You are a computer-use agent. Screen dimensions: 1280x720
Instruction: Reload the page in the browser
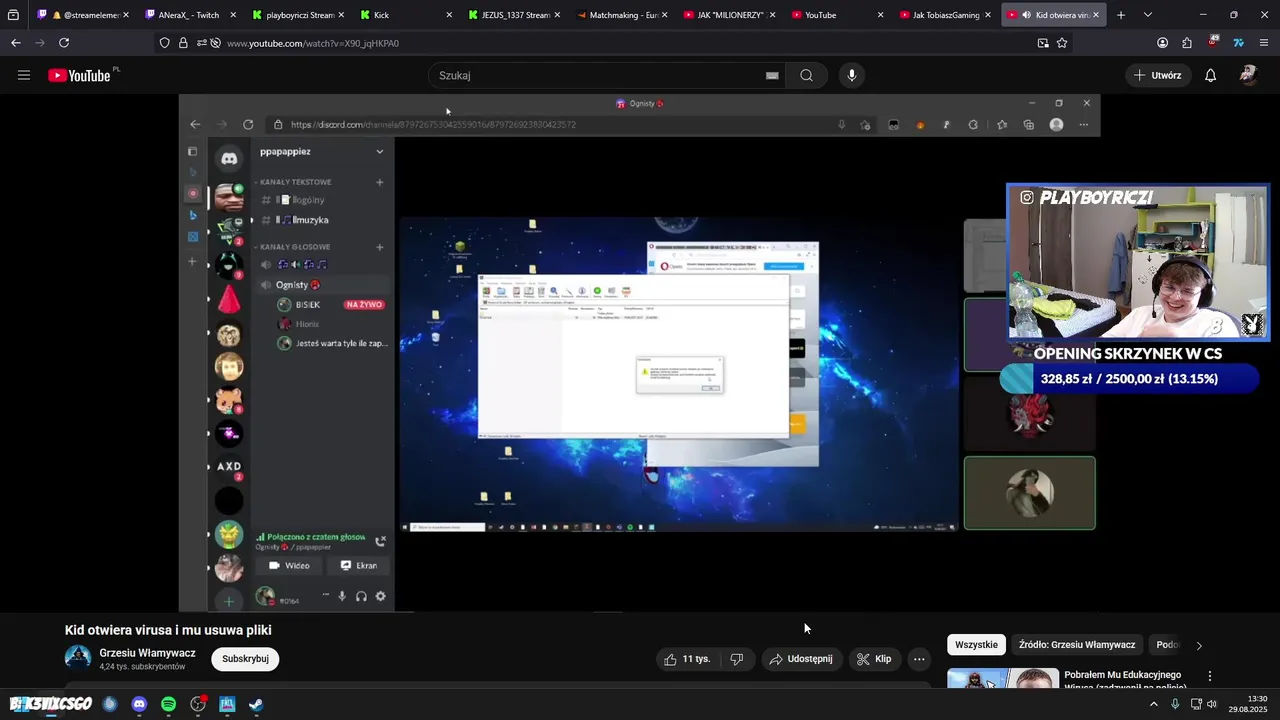click(64, 43)
